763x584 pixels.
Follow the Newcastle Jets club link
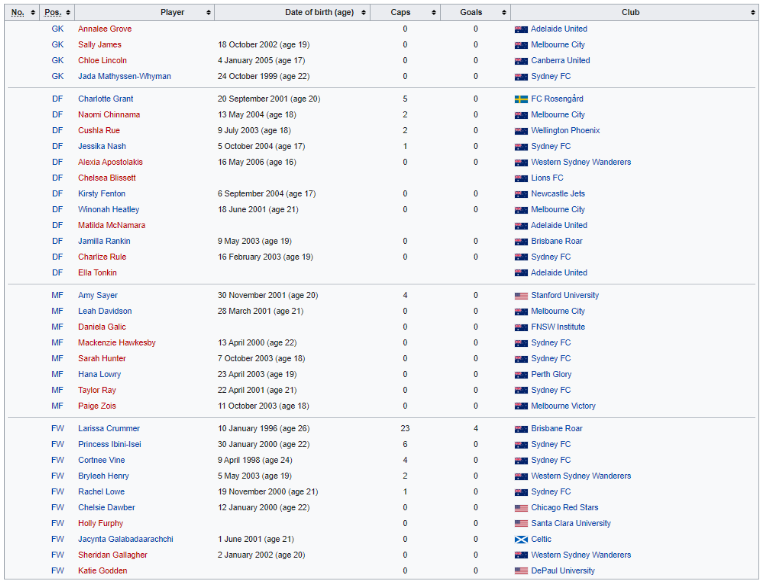pyautogui.click(x=558, y=194)
